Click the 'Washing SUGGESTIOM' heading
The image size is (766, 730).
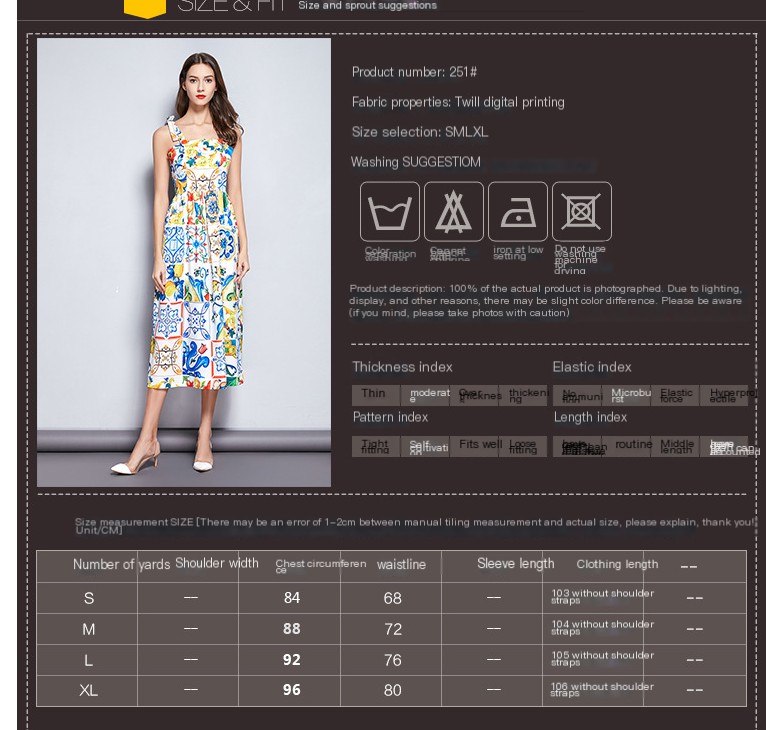[x=416, y=162]
